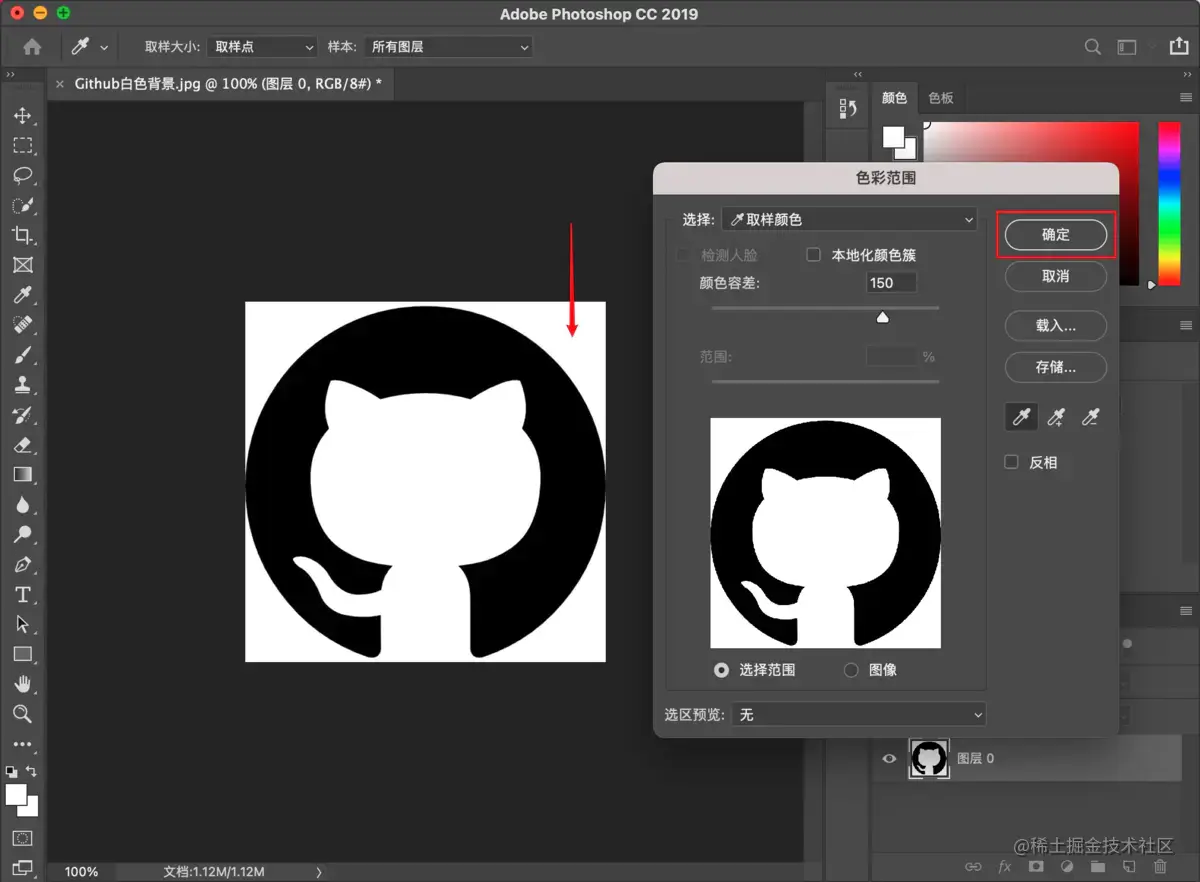Open the 选择 取样颜色 dropdown
1200x882 pixels.
pyautogui.click(x=849, y=219)
